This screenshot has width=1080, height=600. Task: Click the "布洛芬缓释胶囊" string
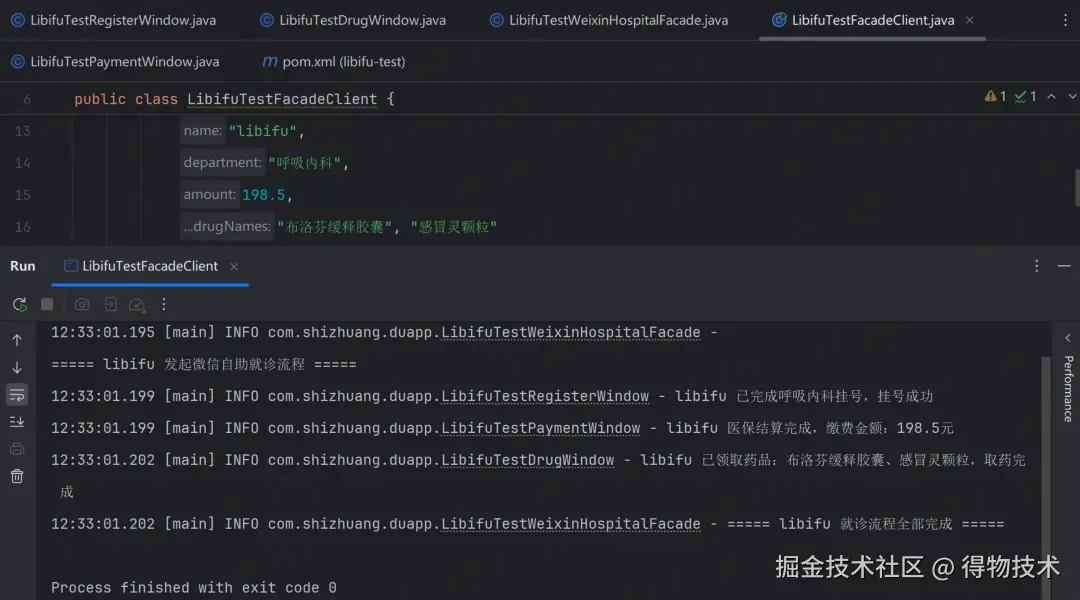pos(335,227)
